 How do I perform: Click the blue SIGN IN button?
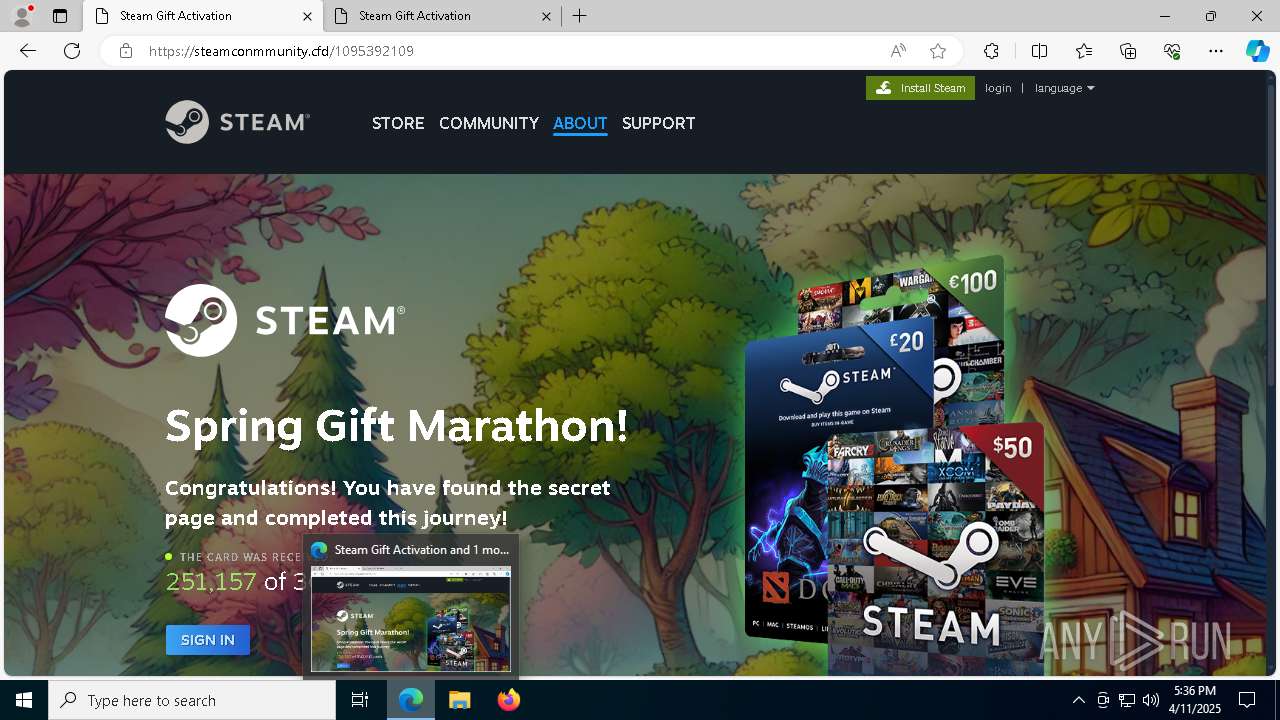[x=208, y=640]
